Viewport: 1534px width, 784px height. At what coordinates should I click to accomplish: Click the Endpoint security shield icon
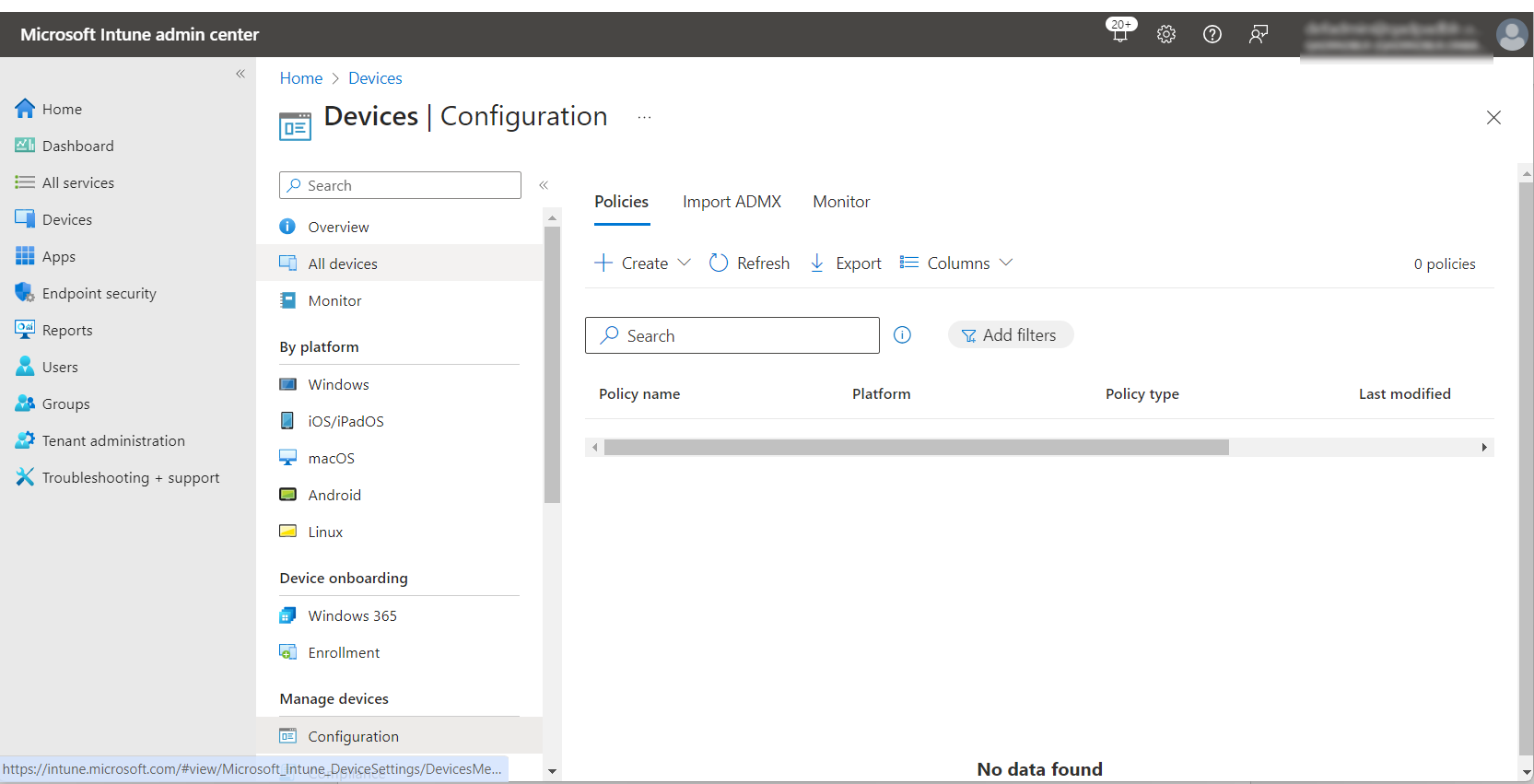tap(25, 293)
